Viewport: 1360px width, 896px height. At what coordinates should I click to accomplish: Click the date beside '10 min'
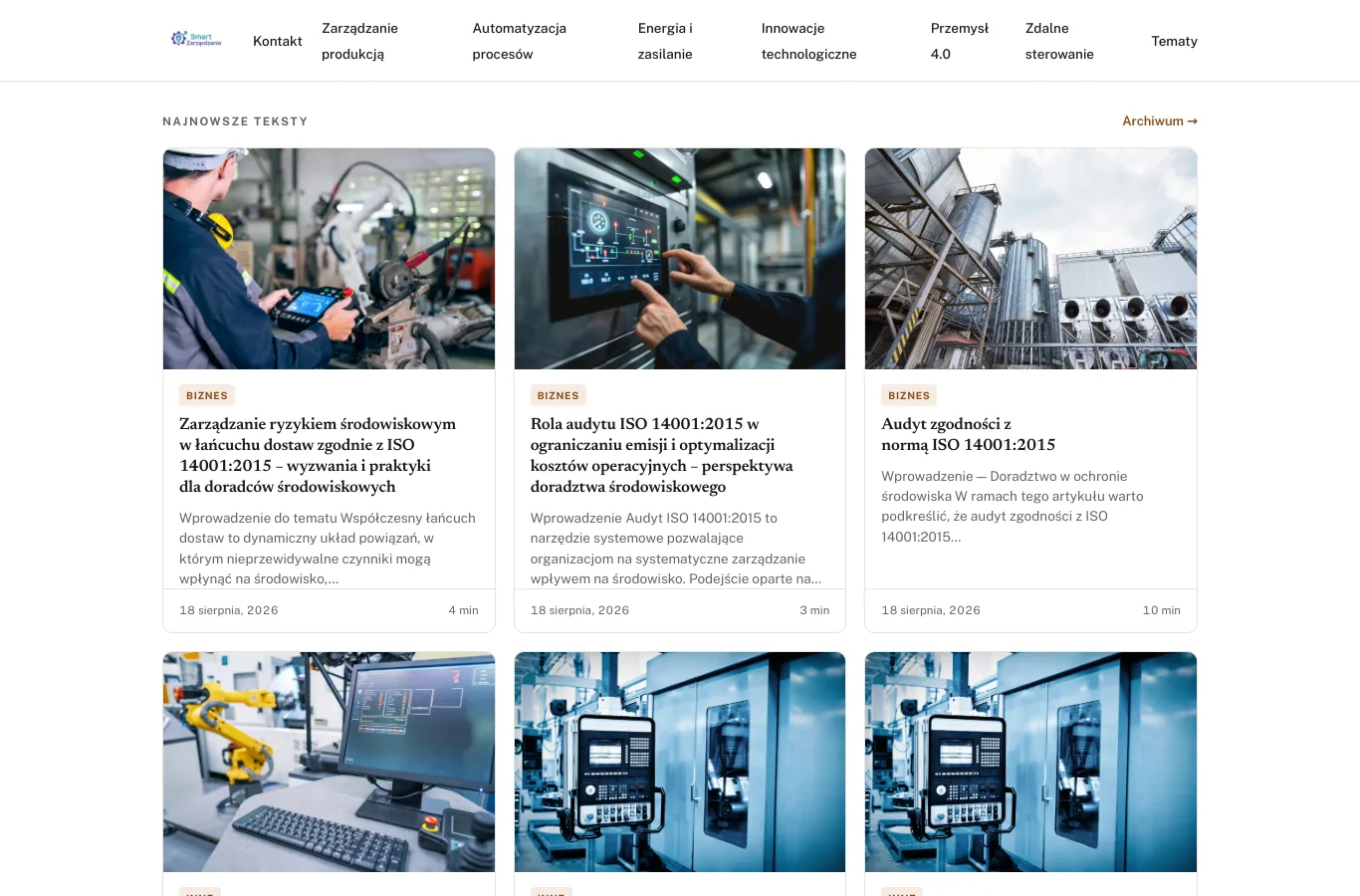[931, 610]
